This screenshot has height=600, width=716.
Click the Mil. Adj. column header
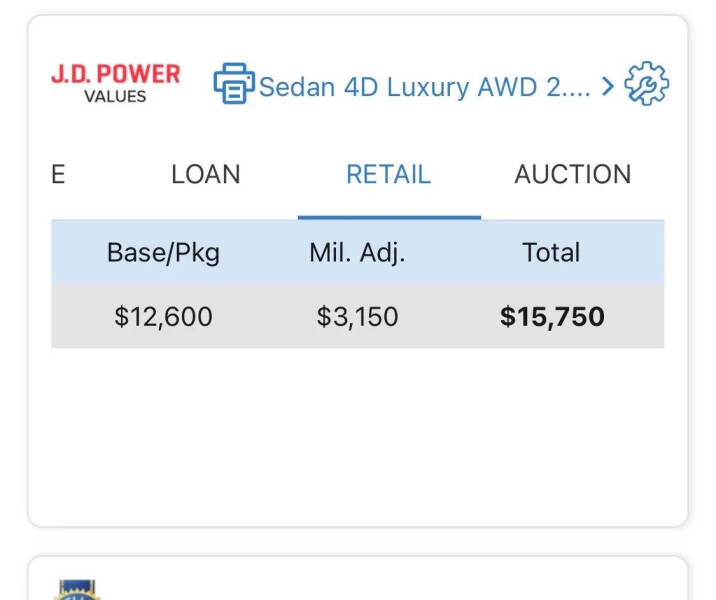point(357,252)
